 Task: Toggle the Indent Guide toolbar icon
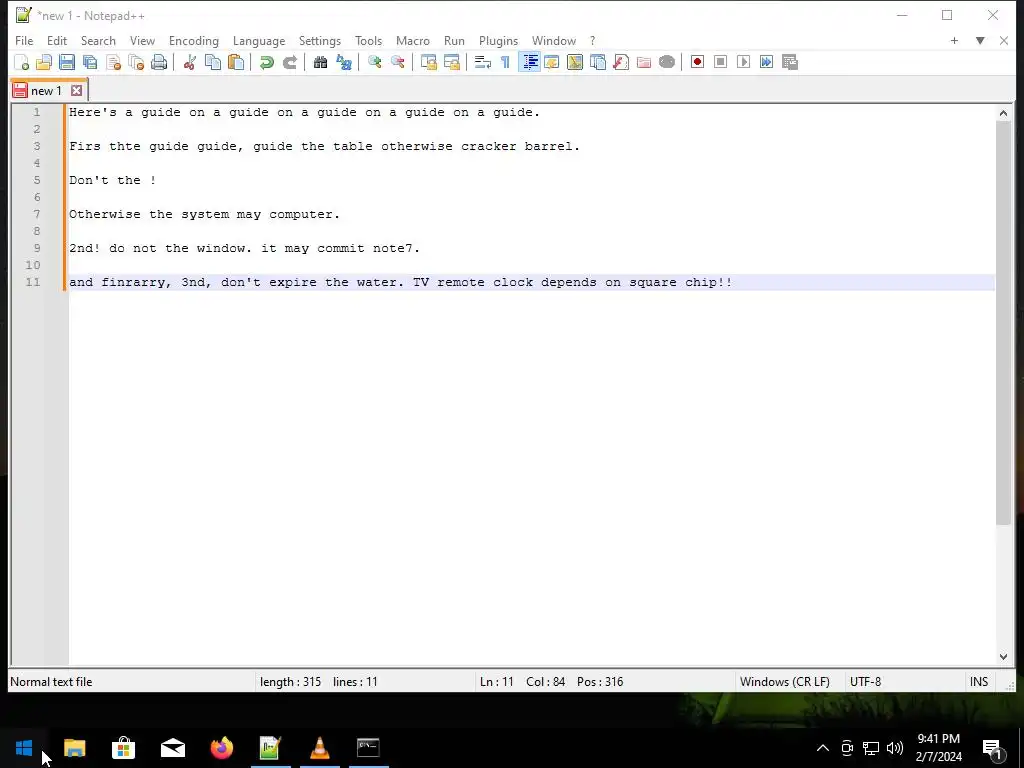pyautogui.click(x=530, y=62)
